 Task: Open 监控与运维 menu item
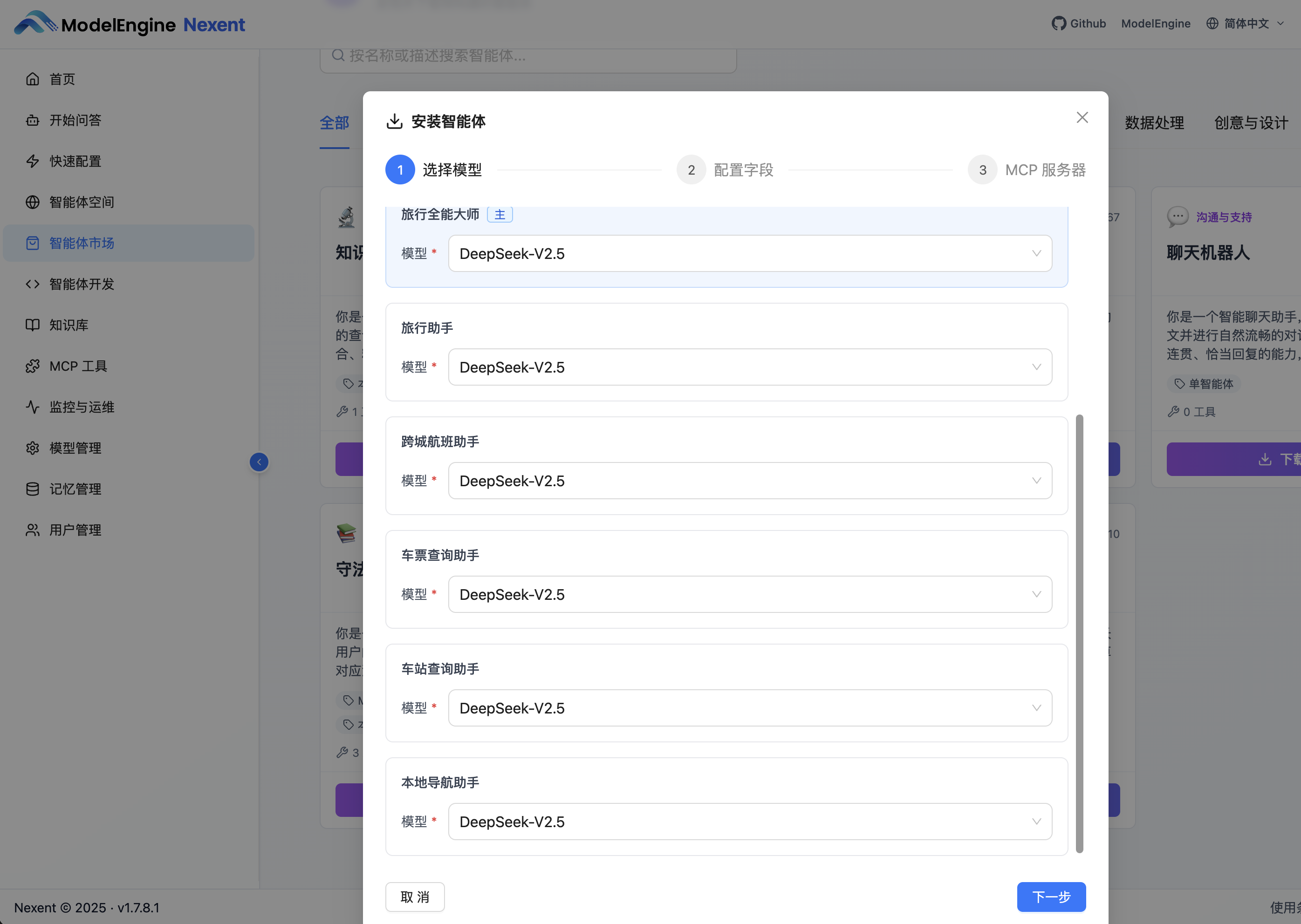pyautogui.click(x=82, y=407)
